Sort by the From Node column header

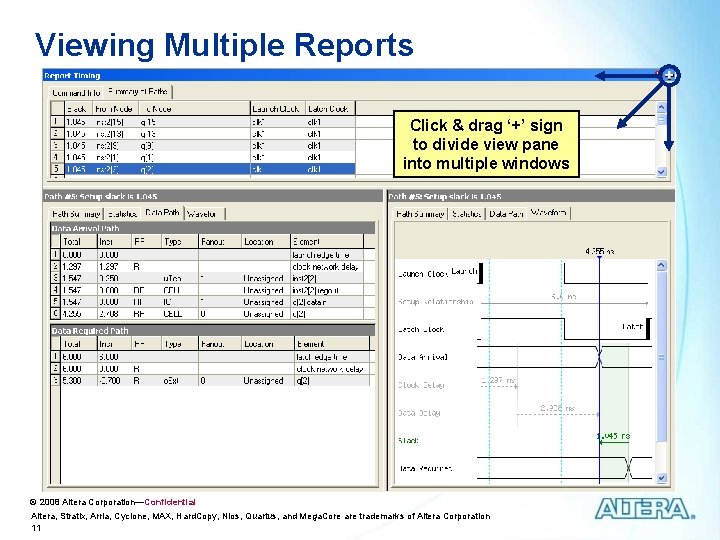115,109
